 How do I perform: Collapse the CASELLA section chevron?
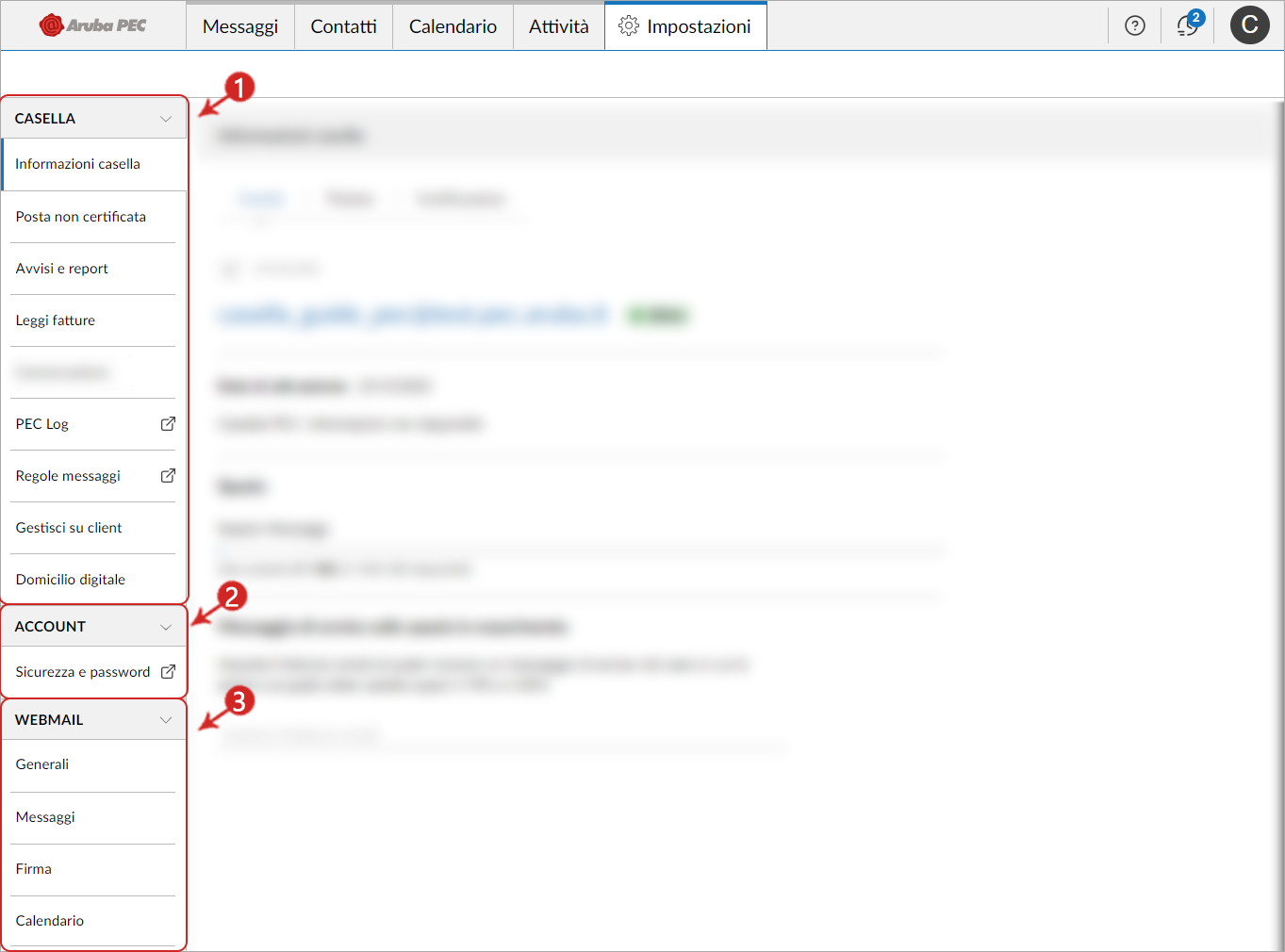166,119
